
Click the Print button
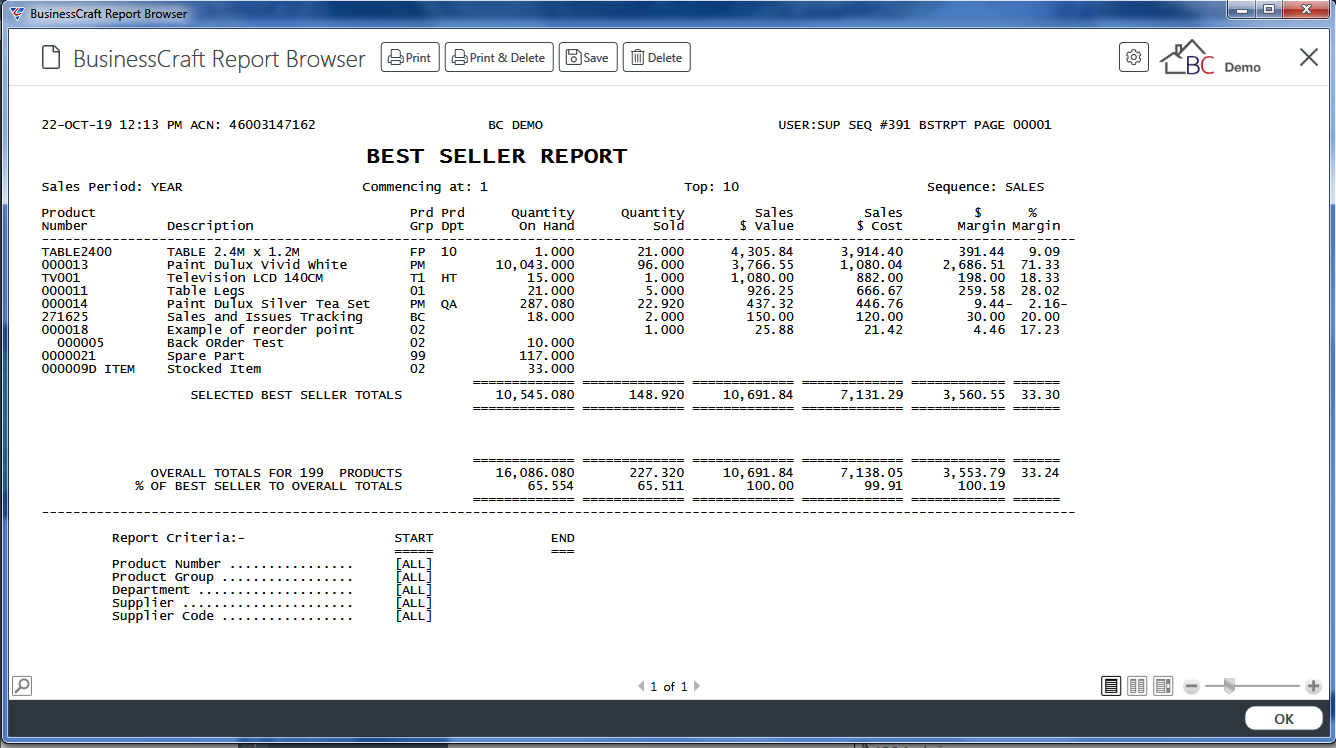pos(410,57)
